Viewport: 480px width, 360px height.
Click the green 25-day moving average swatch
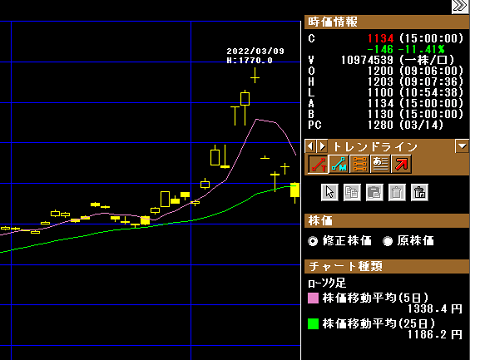[x=313, y=324]
